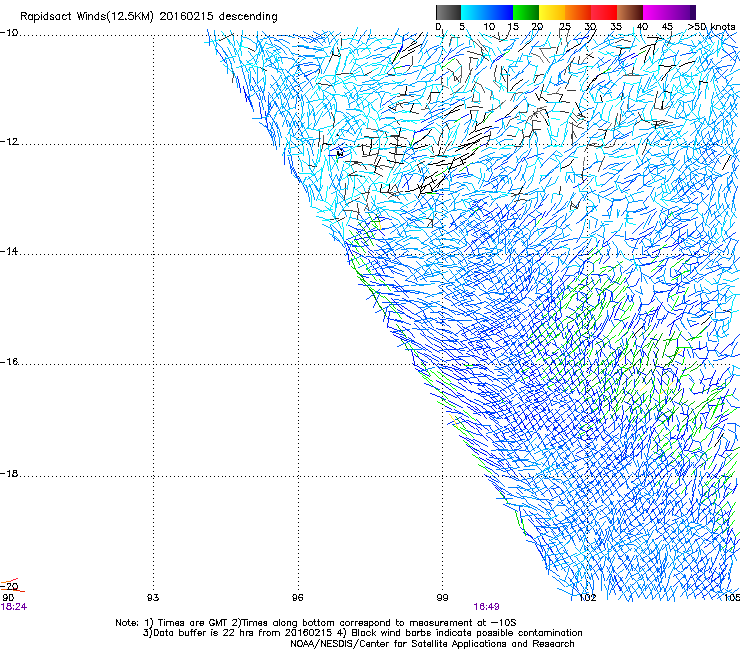Click the longitude label '93'
740x650 pixels.
(153, 598)
